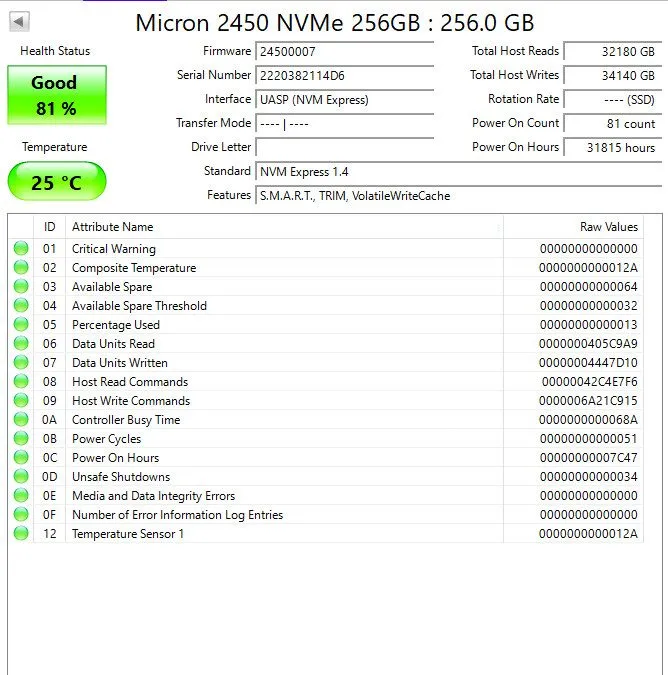Select the Host Write Commands attribute name
Image resolution: width=668 pixels, height=675 pixels.
point(131,401)
